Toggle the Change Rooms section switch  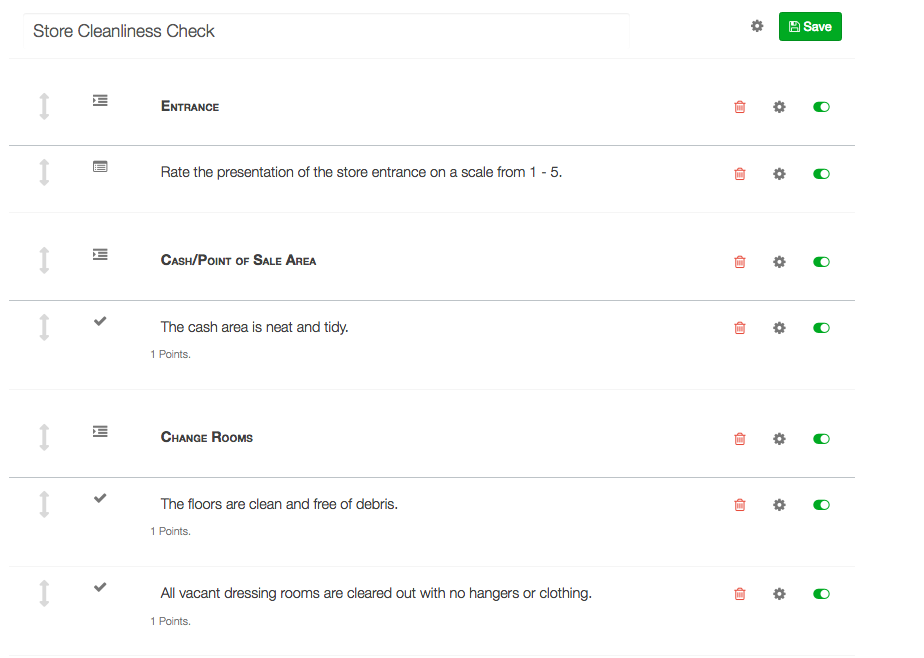[x=821, y=439]
